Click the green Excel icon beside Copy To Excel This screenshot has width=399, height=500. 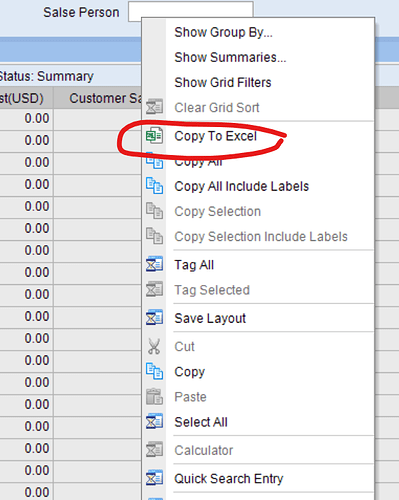[154, 136]
